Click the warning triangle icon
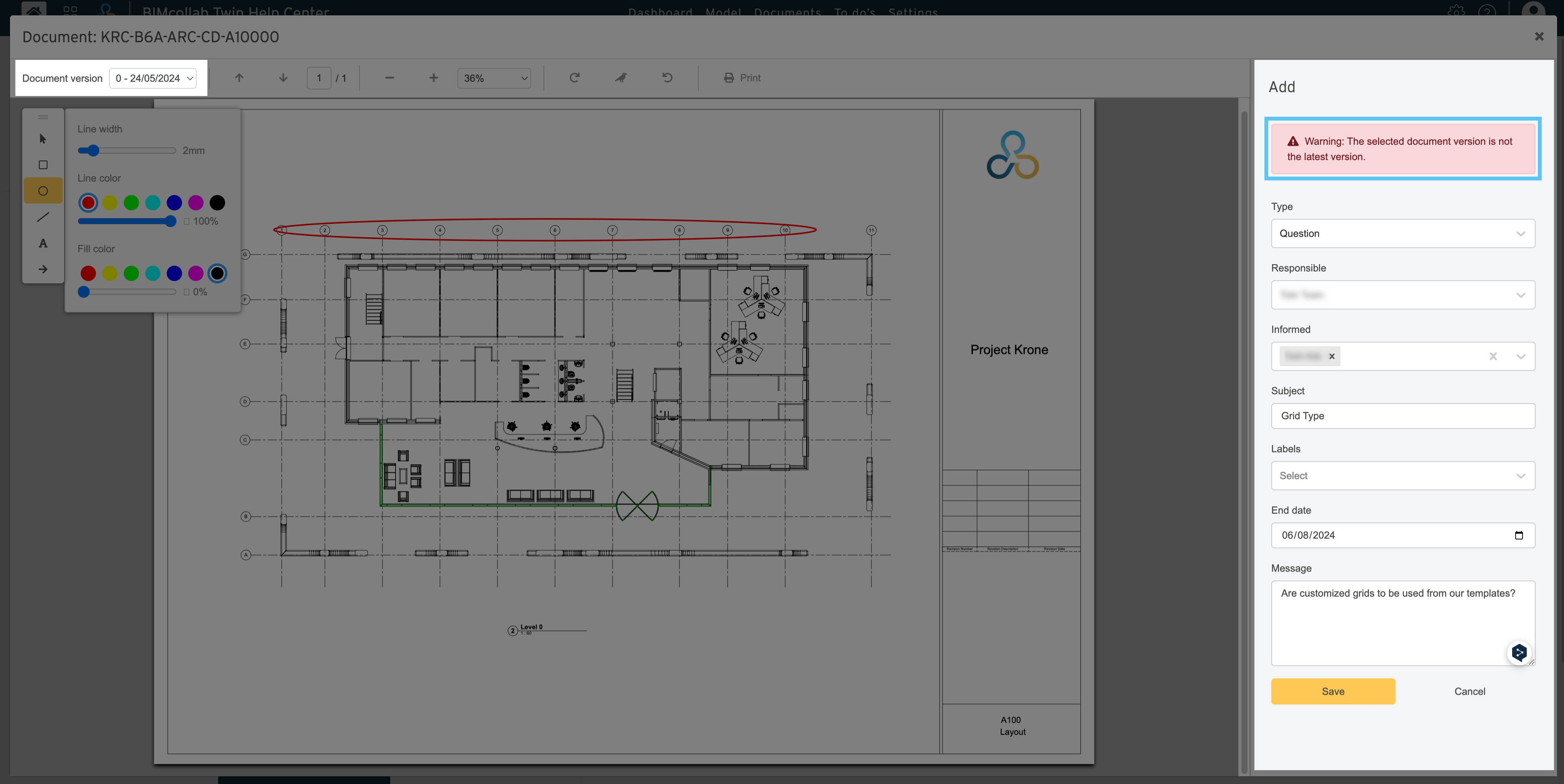 pos(1293,141)
